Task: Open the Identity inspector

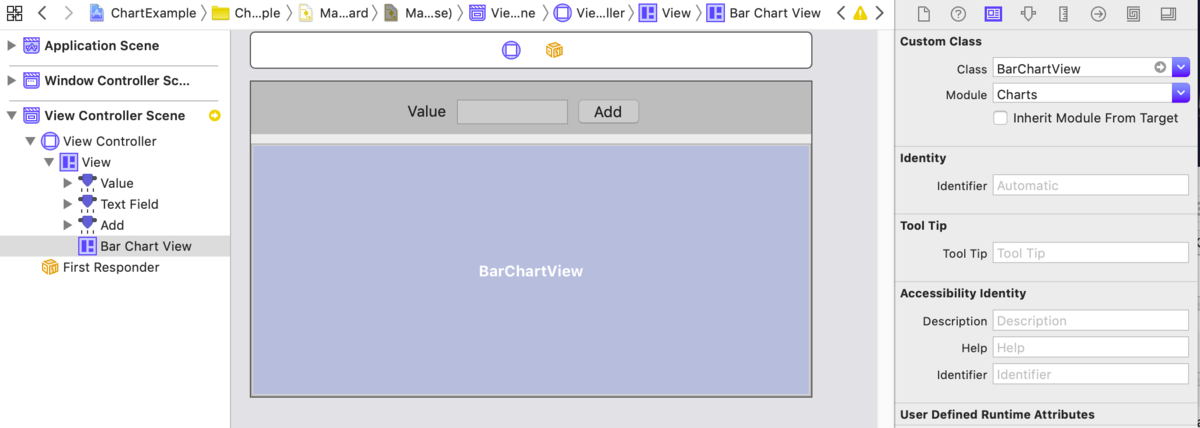Action: [x=993, y=13]
